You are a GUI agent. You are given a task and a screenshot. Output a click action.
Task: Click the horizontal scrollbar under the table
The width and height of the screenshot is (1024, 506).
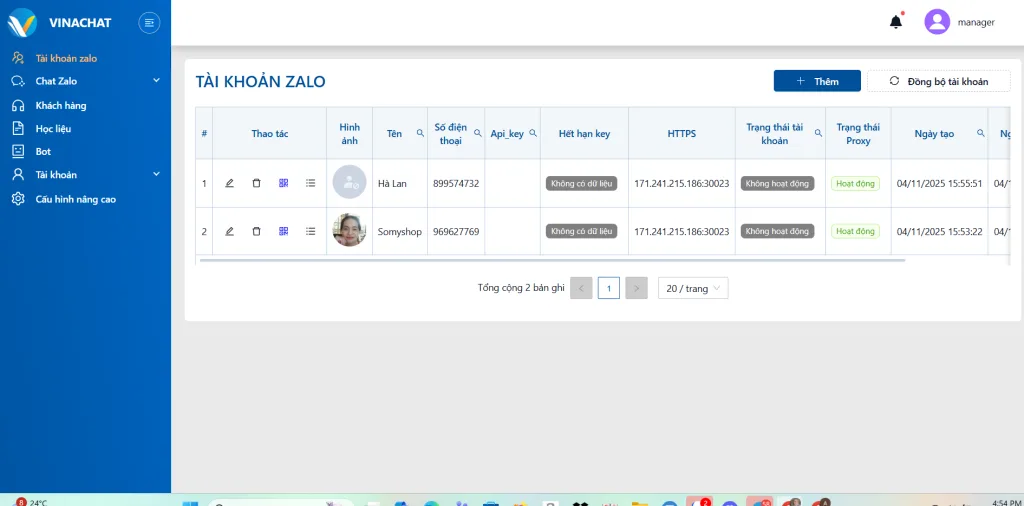tap(552, 260)
